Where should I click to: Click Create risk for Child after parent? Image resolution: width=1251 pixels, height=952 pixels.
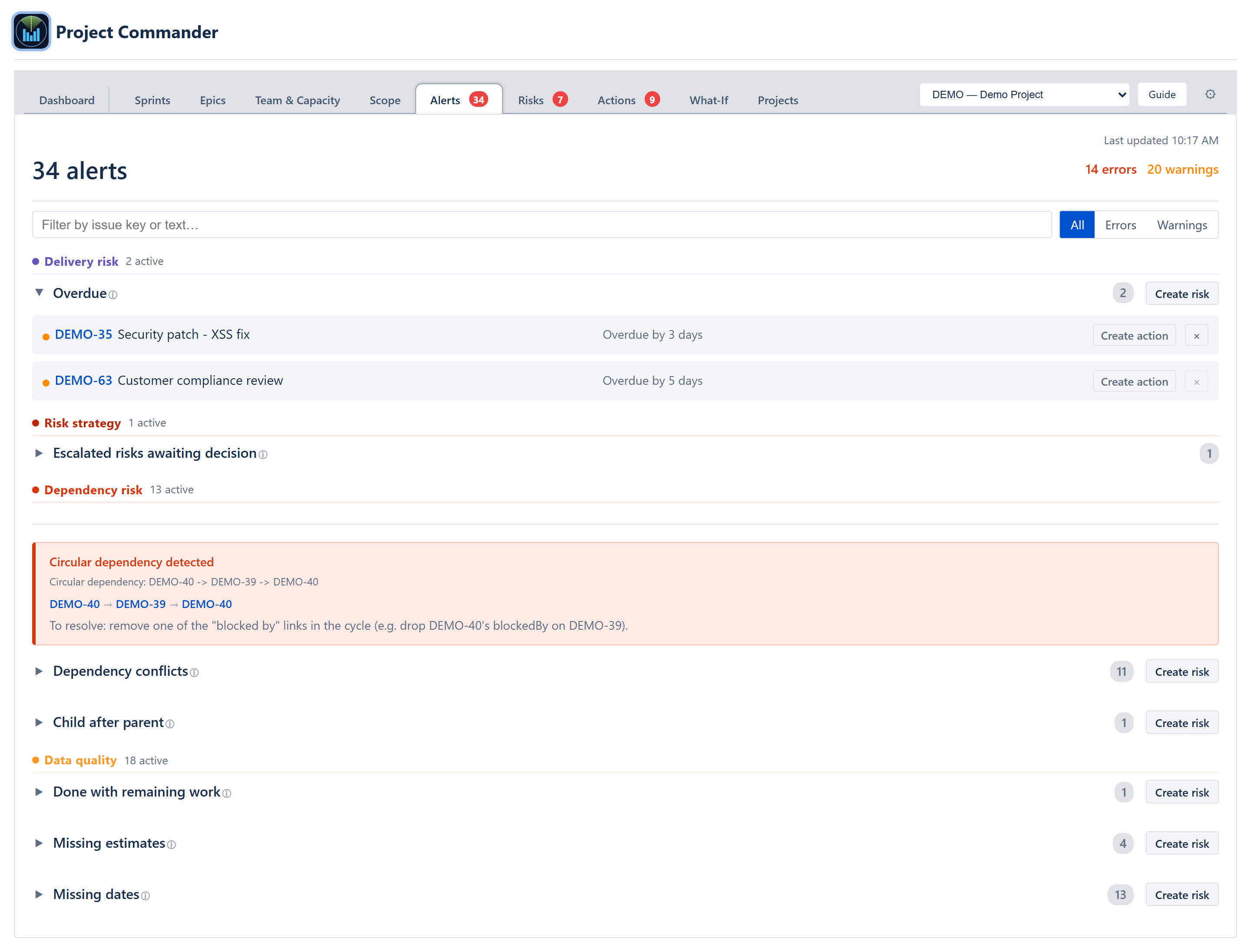coord(1182,723)
